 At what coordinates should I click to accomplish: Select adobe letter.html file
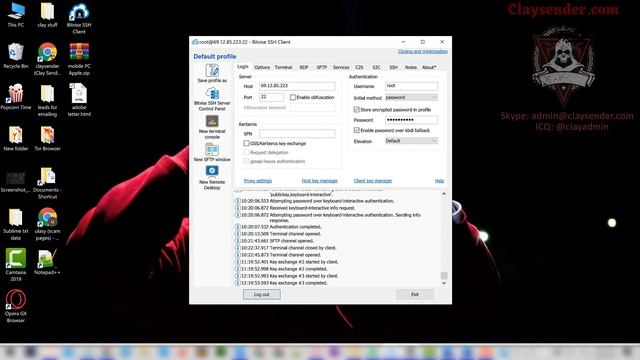79,100
